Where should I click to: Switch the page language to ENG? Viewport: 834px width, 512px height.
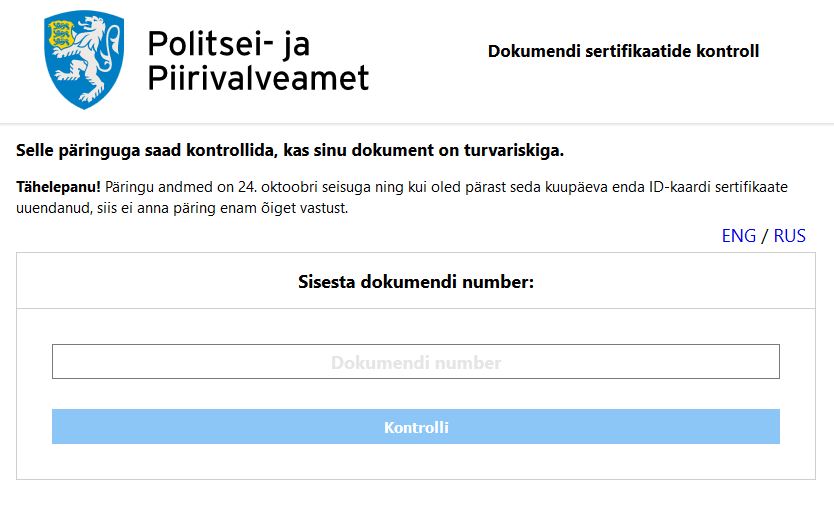click(x=738, y=236)
